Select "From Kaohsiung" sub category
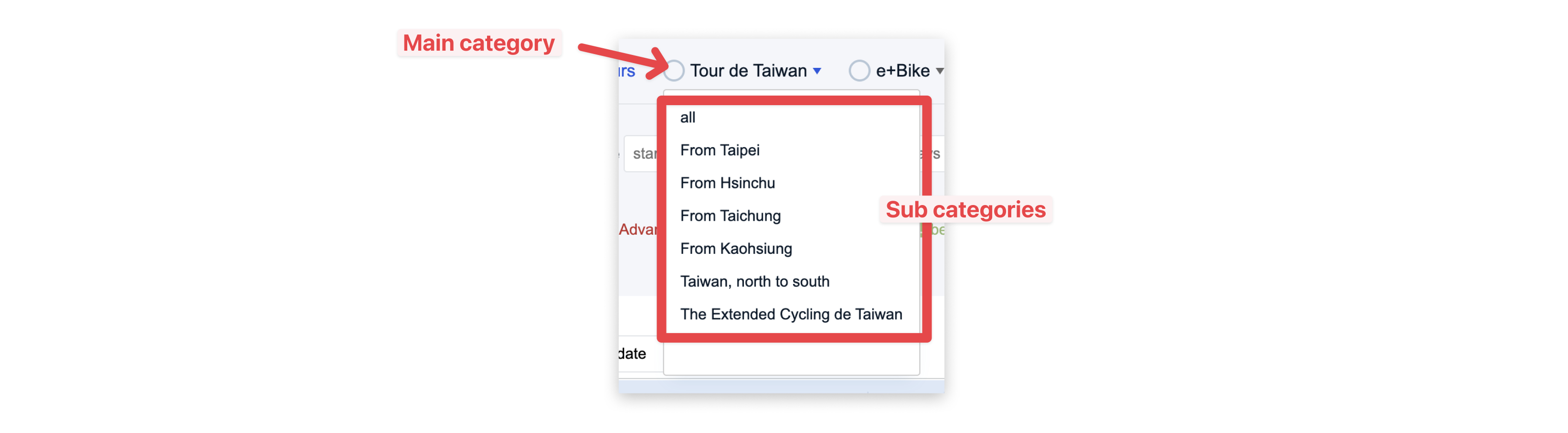The image size is (1568, 433). pyautogui.click(x=736, y=249)
